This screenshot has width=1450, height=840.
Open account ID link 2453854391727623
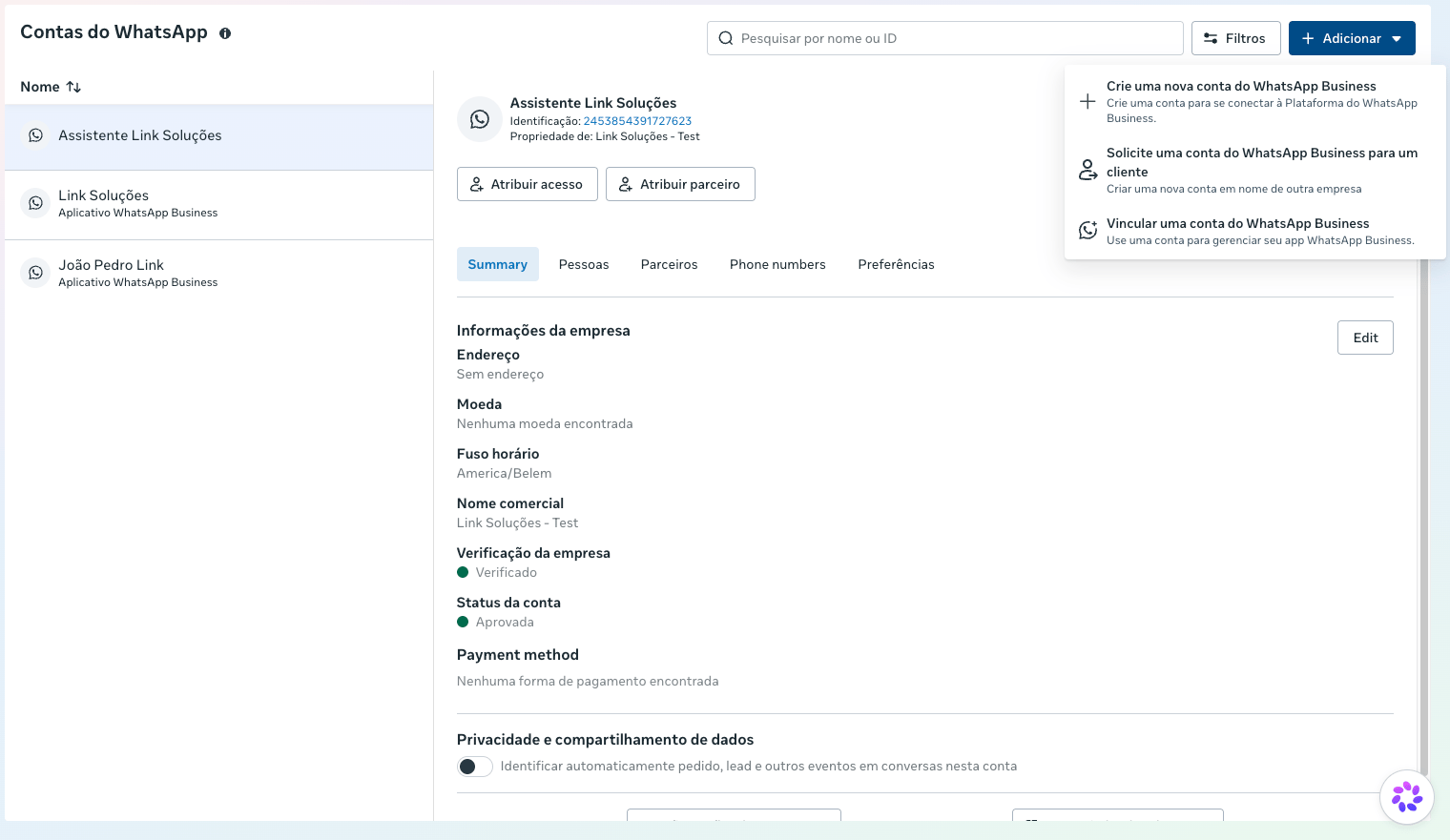(637, 121)
